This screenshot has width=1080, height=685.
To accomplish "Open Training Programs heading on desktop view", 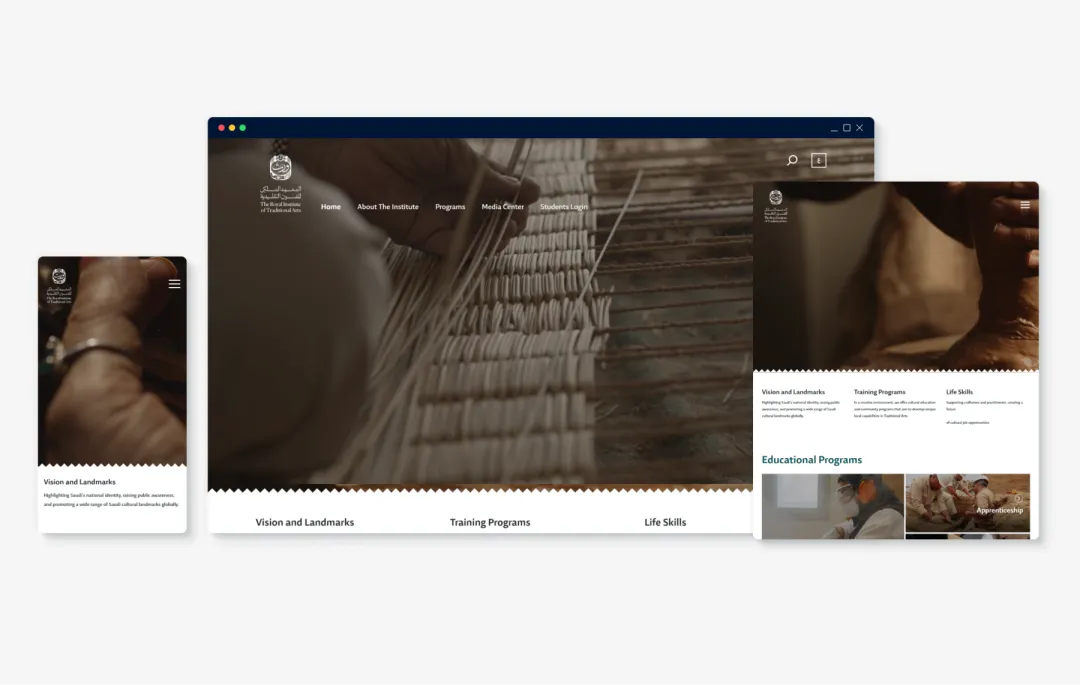I will pyautogui.click(x=490, y=522).
